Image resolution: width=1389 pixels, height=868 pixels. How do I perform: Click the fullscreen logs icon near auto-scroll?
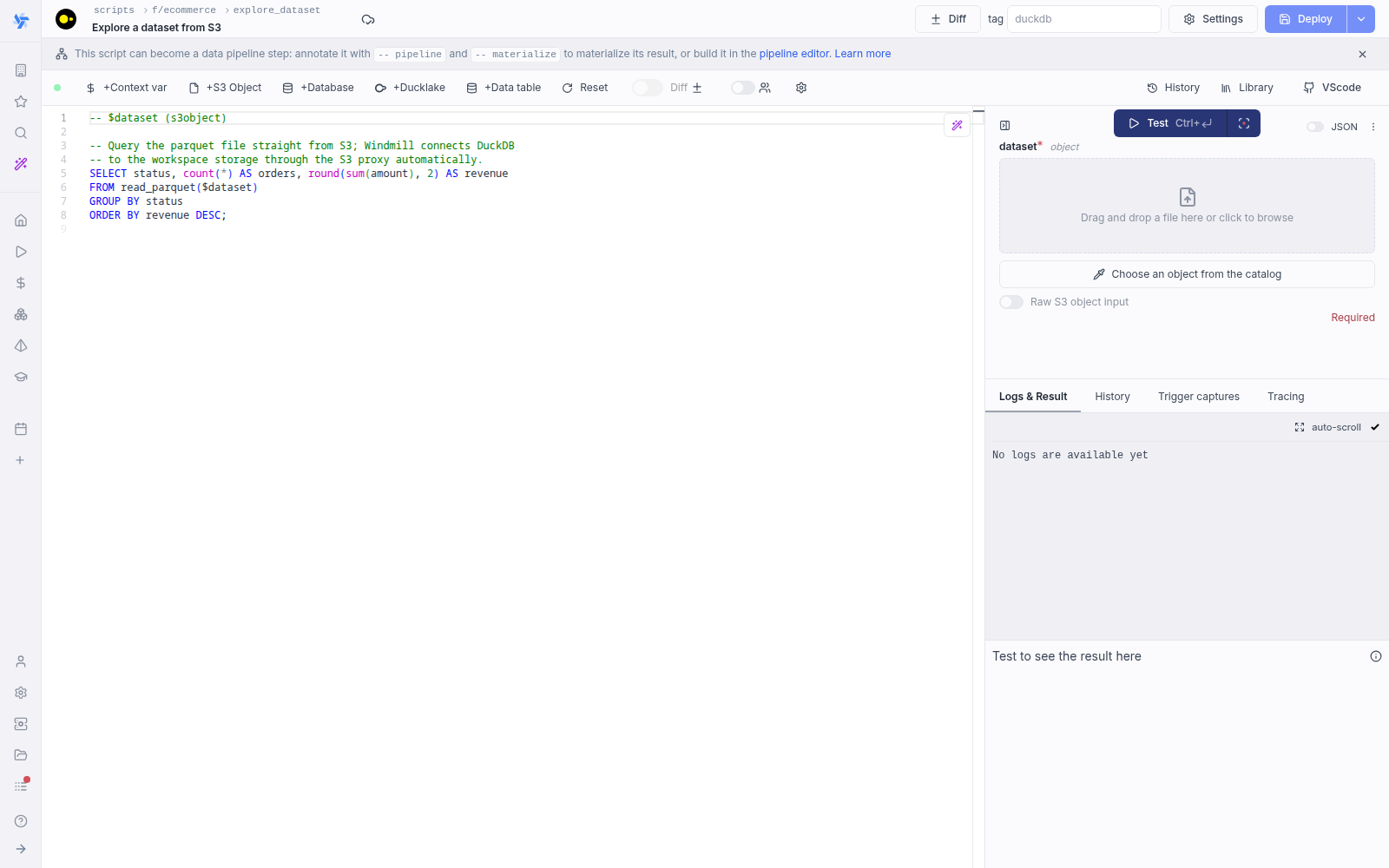click(x=1300, y=427)
